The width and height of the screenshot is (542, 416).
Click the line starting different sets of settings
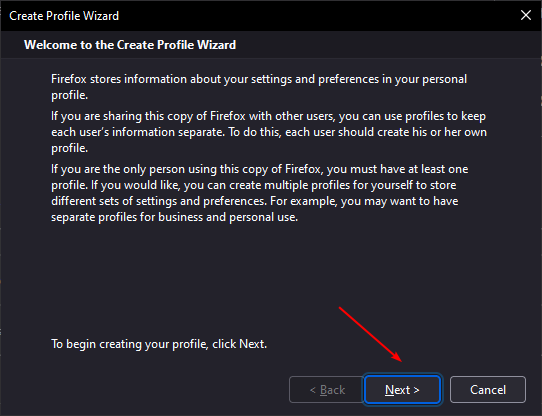tap(255, 201)
